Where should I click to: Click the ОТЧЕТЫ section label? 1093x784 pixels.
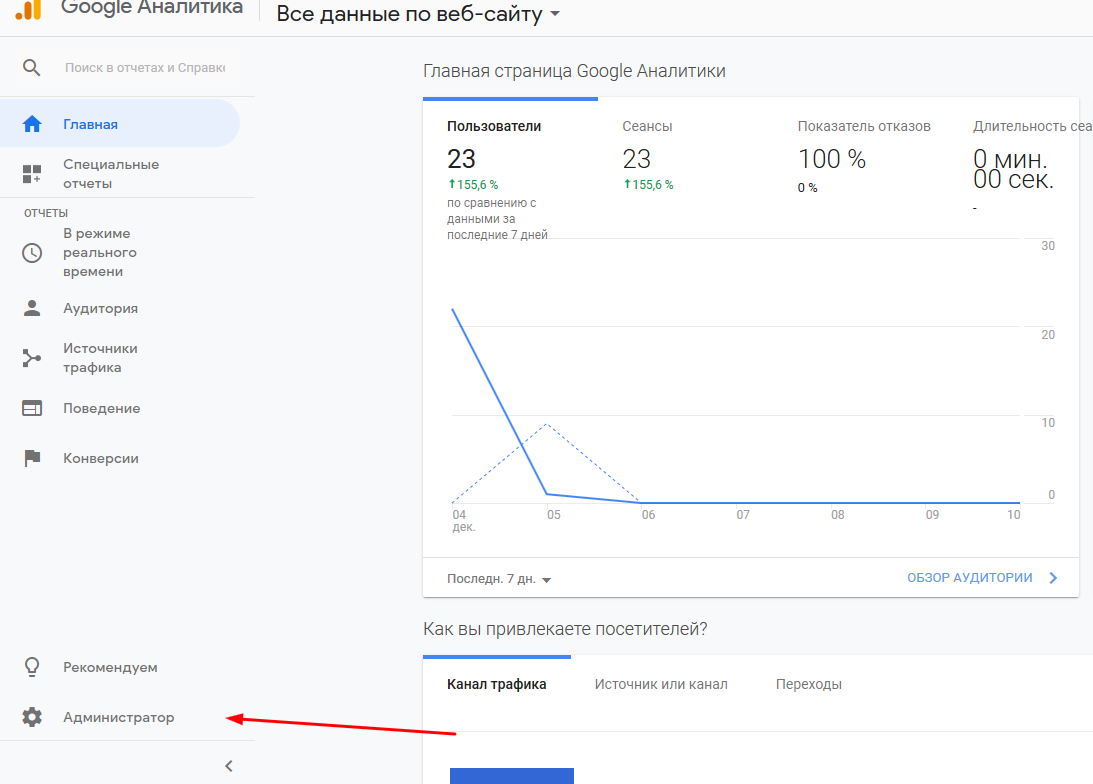pyautogui.click(x=46, y=213)
